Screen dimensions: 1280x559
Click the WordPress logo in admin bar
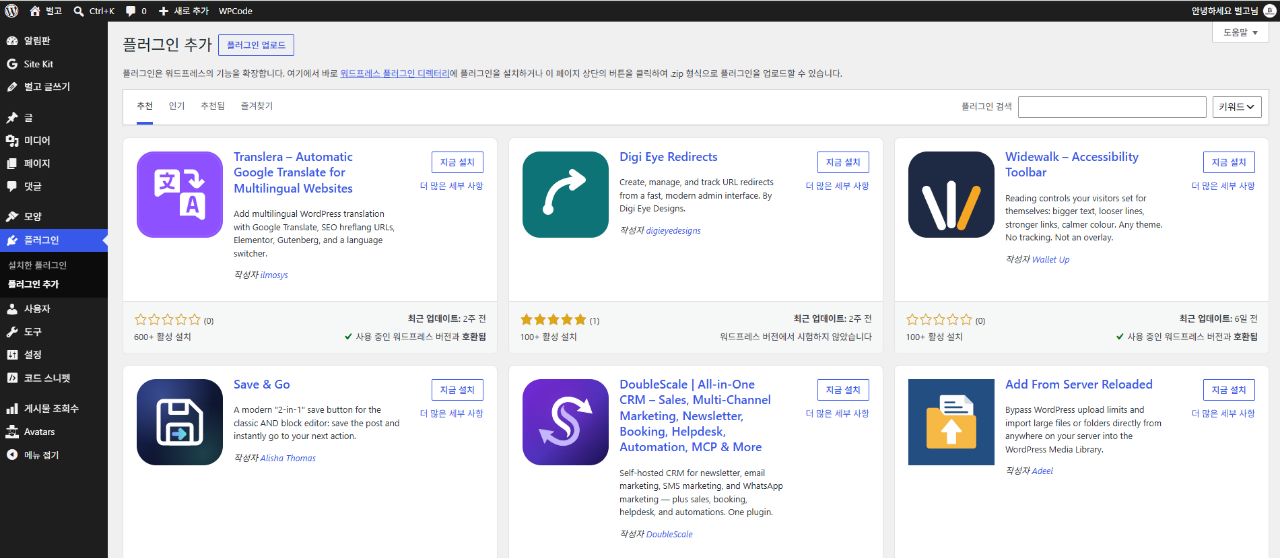[11, 10]
